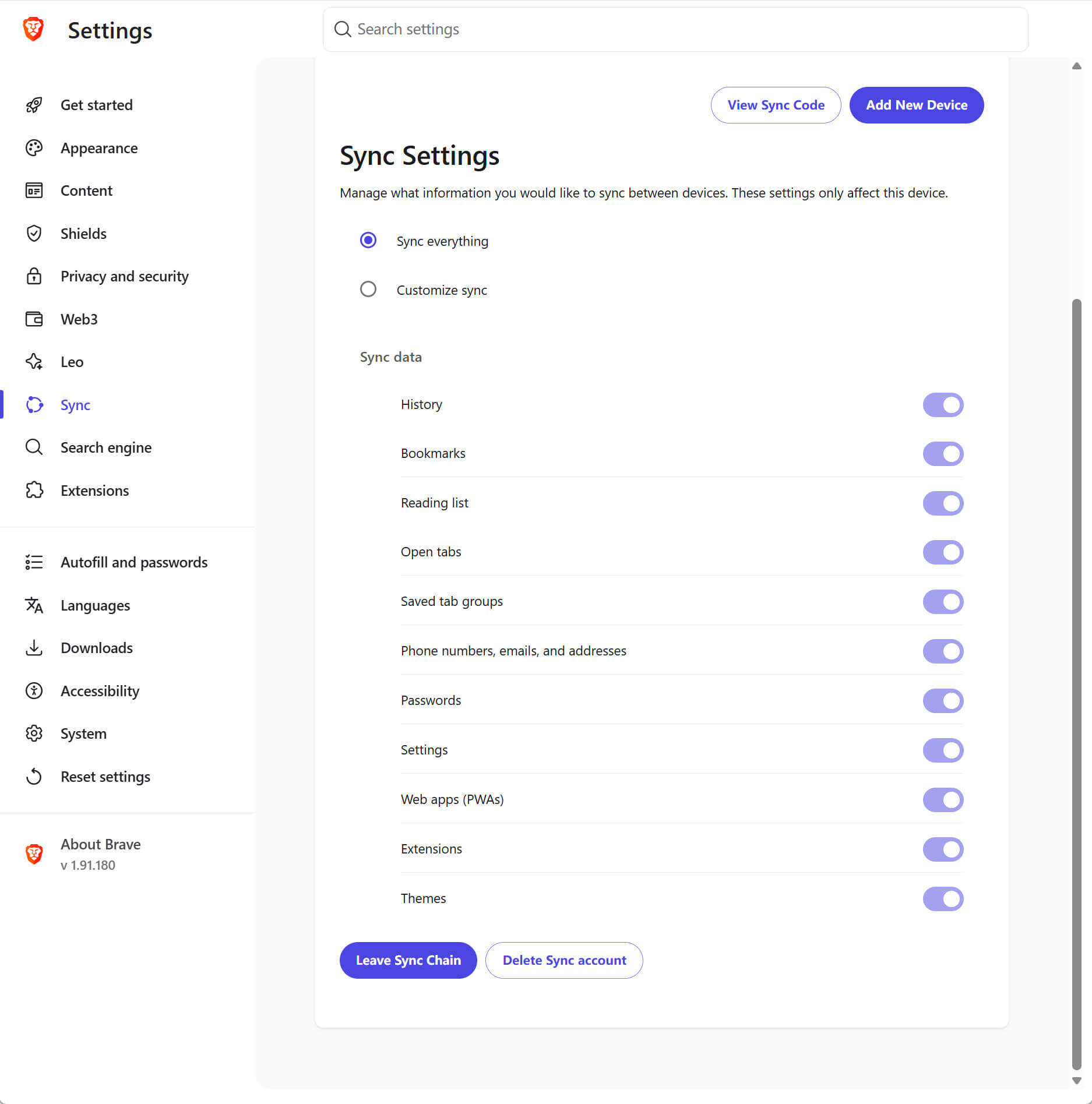1092x1104 pixels.
Task: Toggle the Settings sync switch
Action: click(x=943, y=750)
